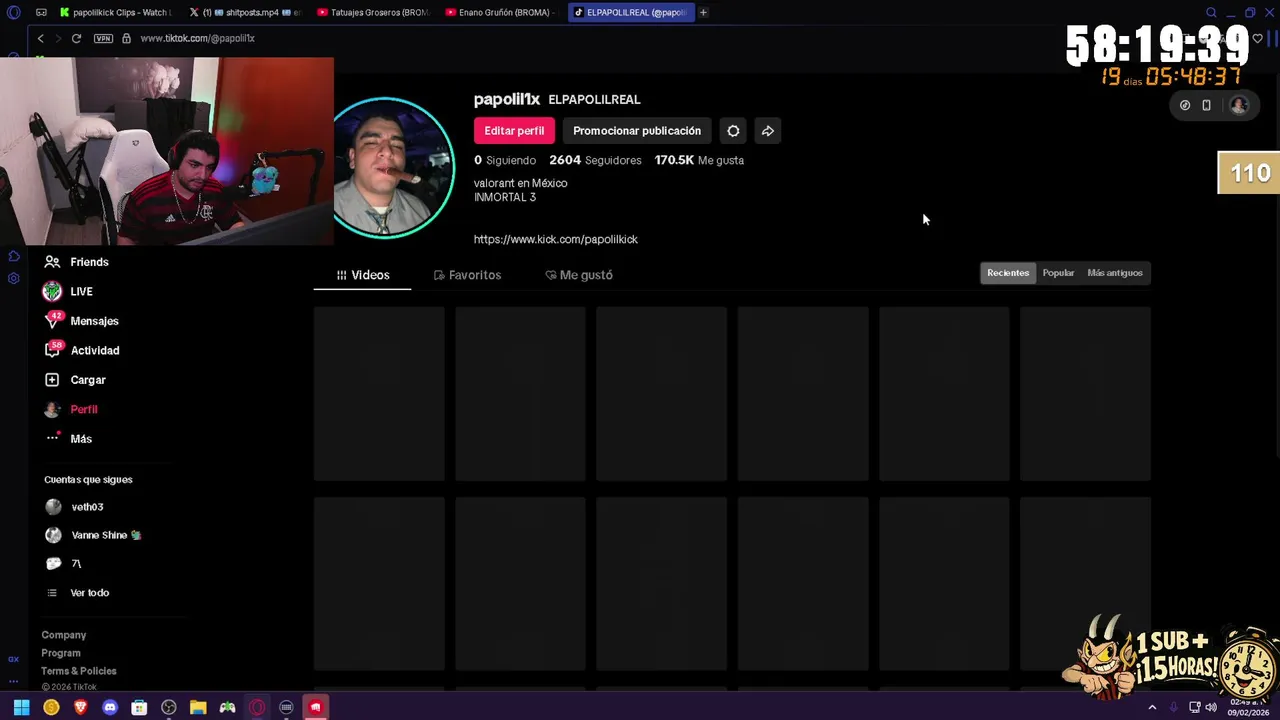Click the Cuentas que sigues heading
The image size is (1280, 720).
tap(88, 479)
